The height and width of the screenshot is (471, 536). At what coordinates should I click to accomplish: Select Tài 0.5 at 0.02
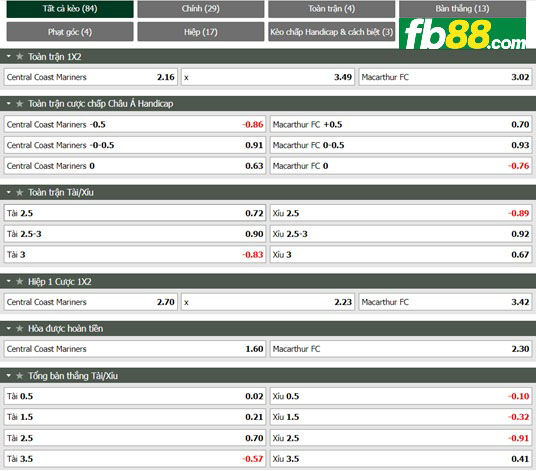pyautogui.click(x=135, y=396)
